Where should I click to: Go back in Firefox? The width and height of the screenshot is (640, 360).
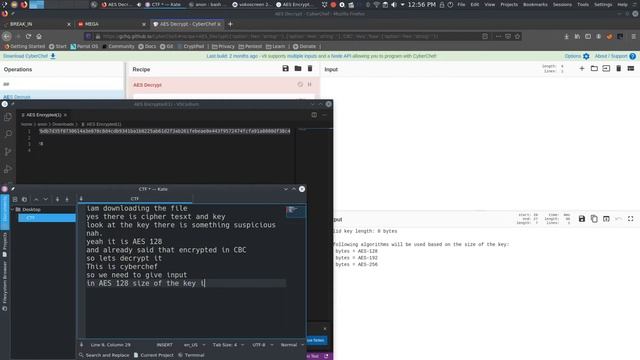[7, 36]
